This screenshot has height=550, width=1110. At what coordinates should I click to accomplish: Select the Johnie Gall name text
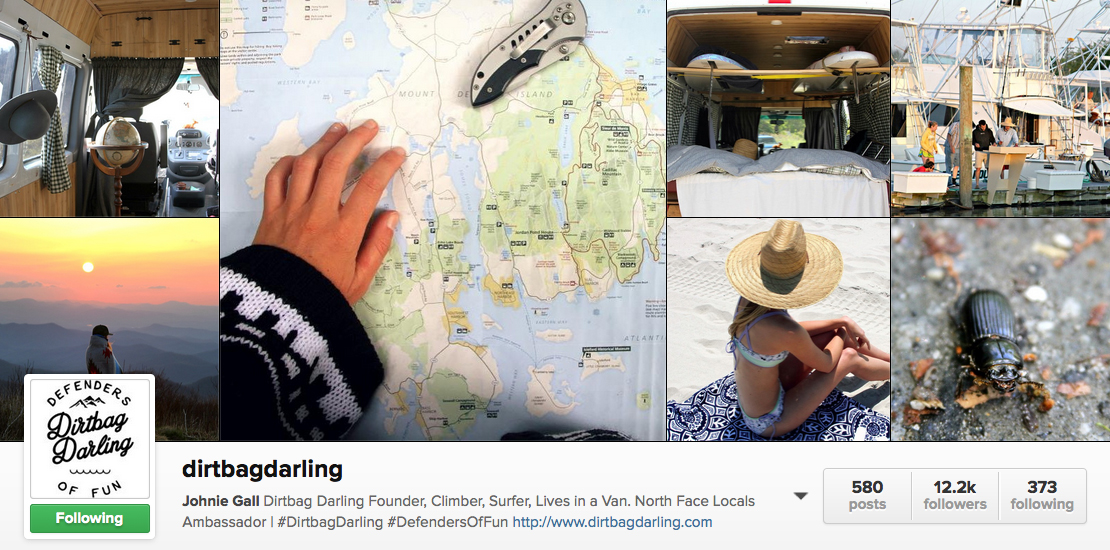click(220, 501)
